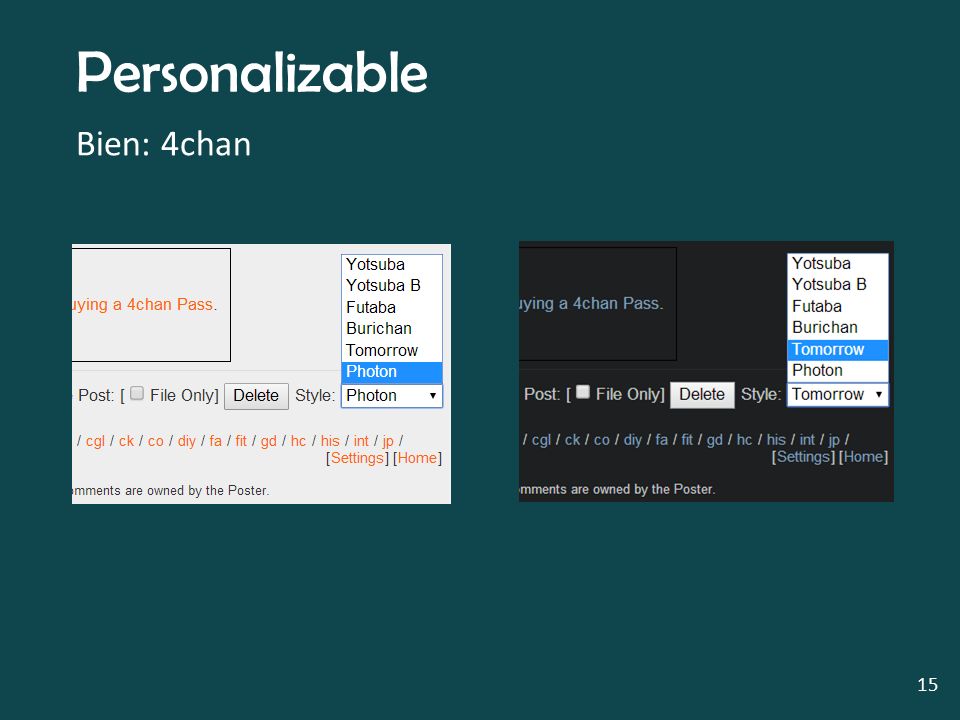
Task: Open orange his board link
Action: 330,441
